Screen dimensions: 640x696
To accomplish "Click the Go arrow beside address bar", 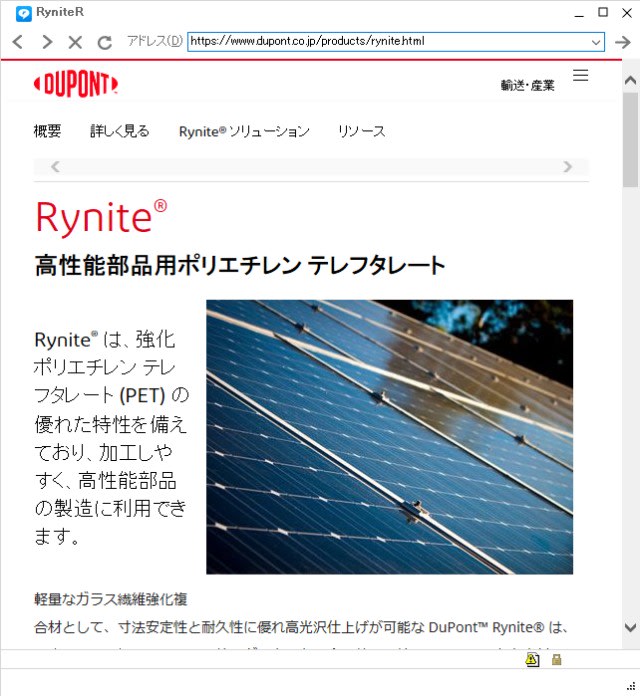I will click(623, 42).
